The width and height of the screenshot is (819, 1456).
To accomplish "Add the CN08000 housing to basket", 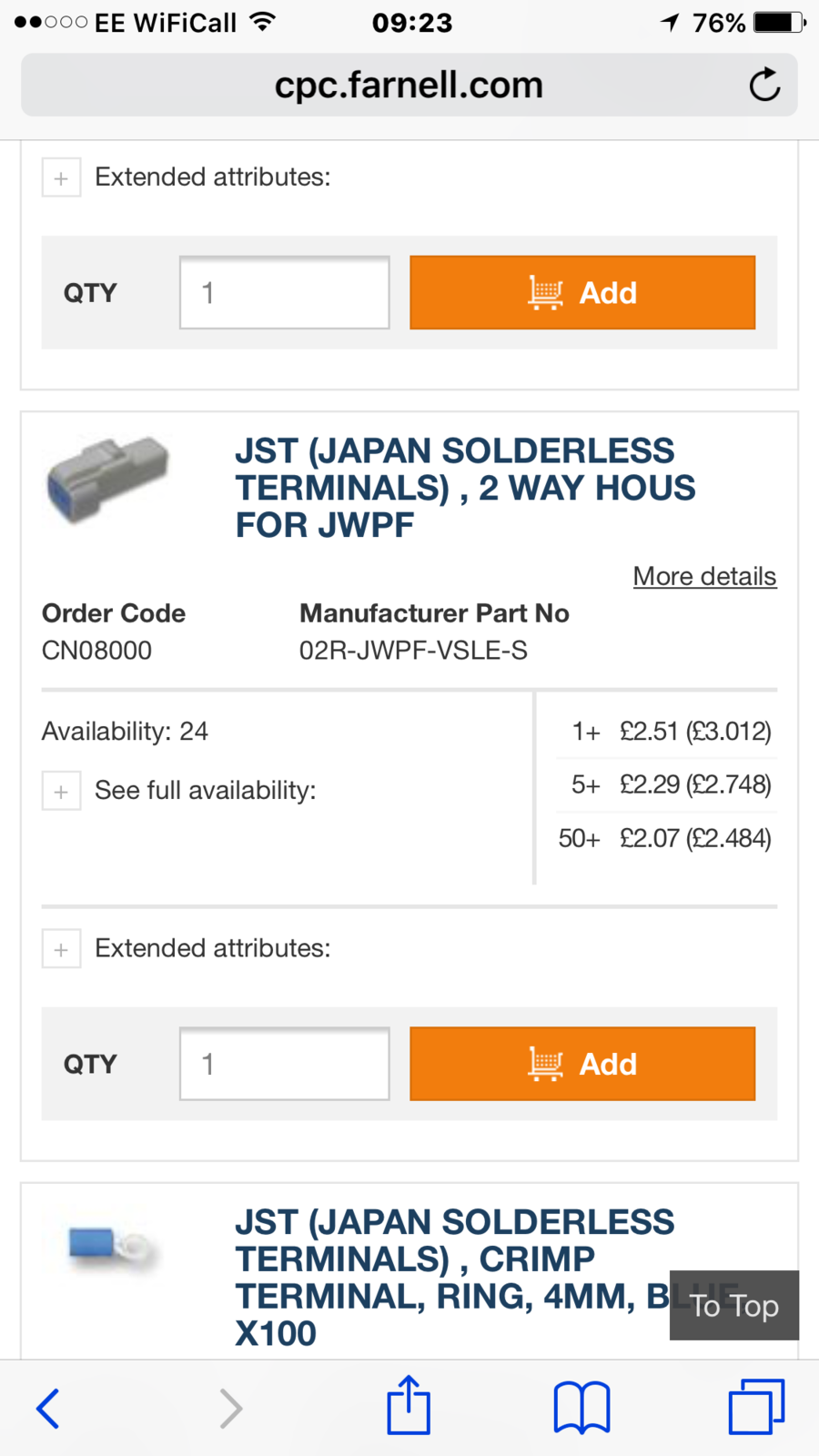I will pyautogui.click(x=582, y=1064).
